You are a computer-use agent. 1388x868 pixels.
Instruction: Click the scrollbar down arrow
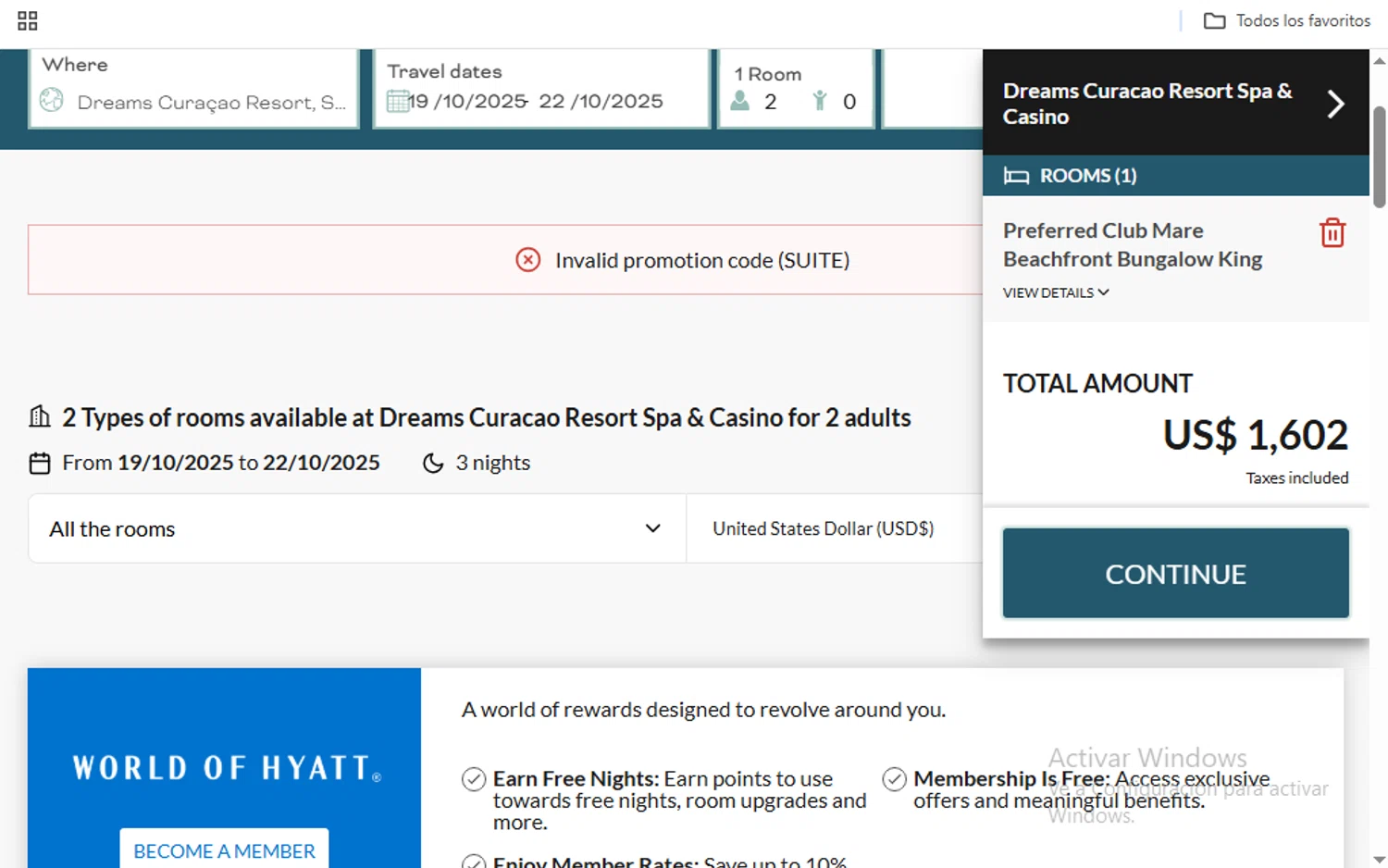coord(1379,859)
